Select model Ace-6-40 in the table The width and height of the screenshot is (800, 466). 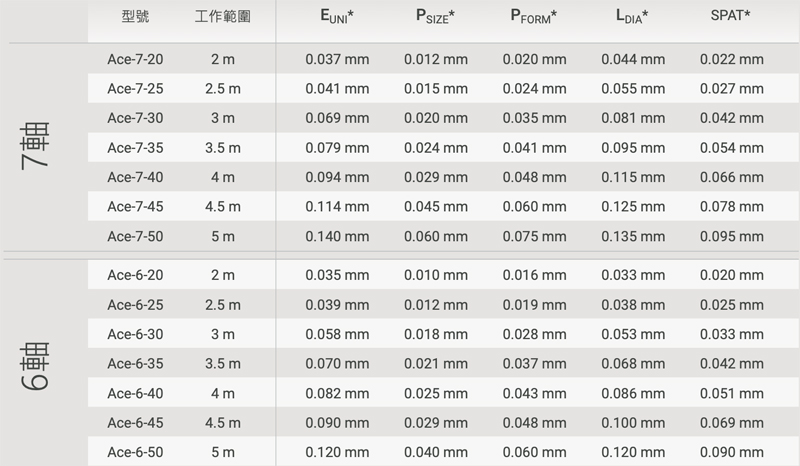coord(135,392)
